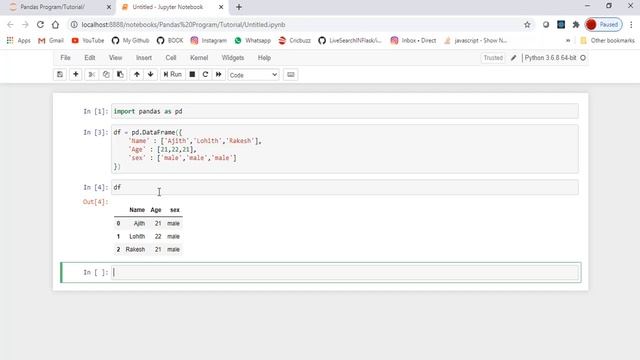
Task: Open the Help menu
Action: point(264,58)
